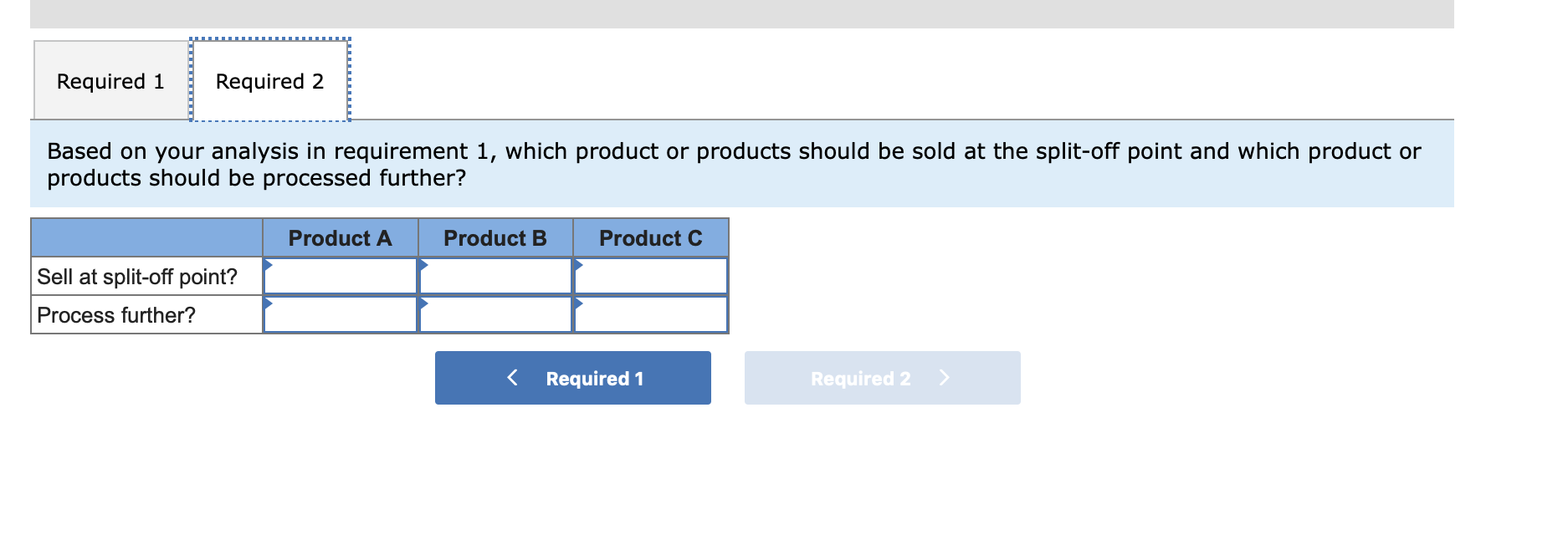Click the right chevron on Required 2 button

945,378
